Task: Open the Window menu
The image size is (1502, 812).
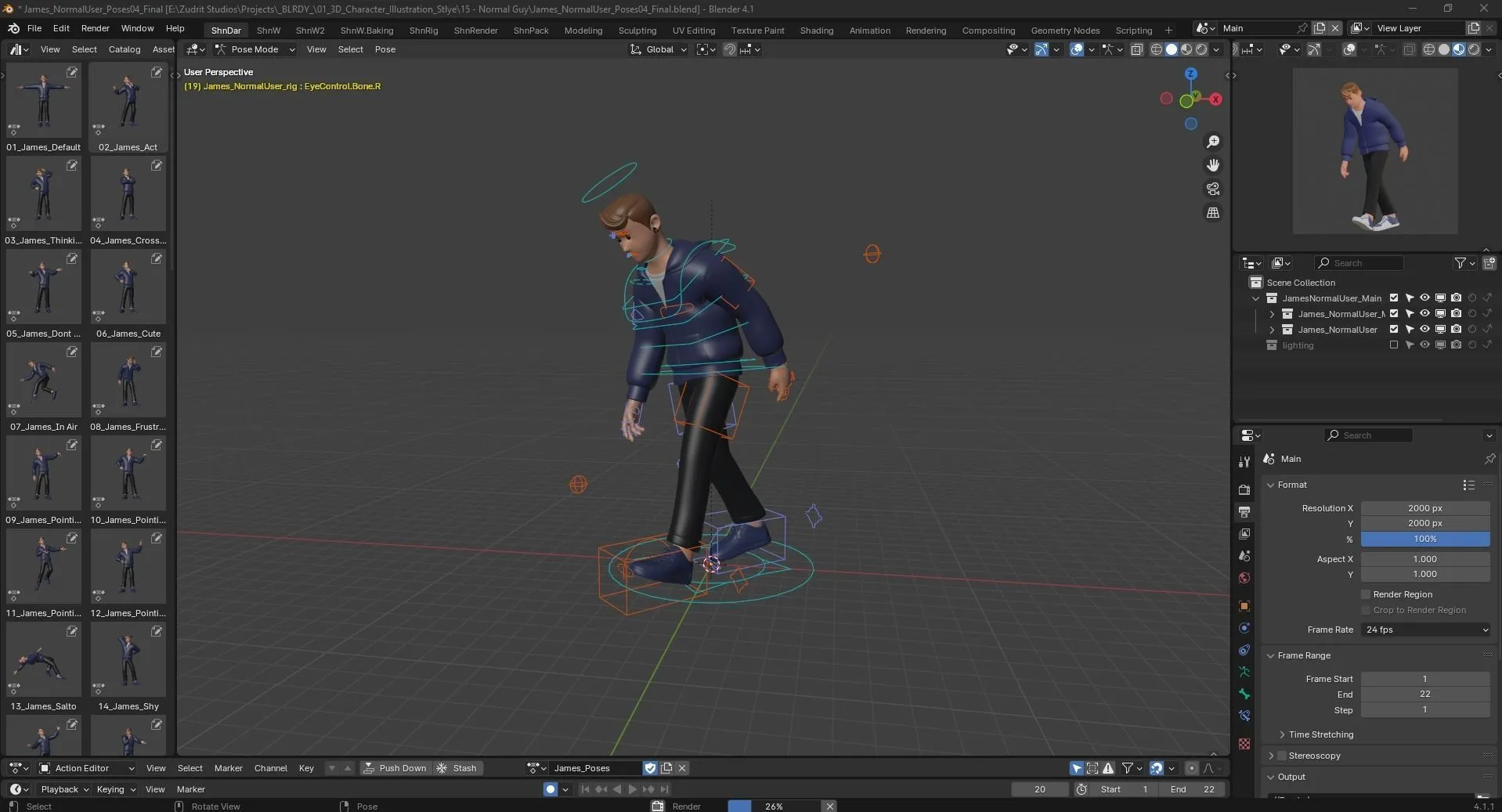Action: [x=136, y=29]
